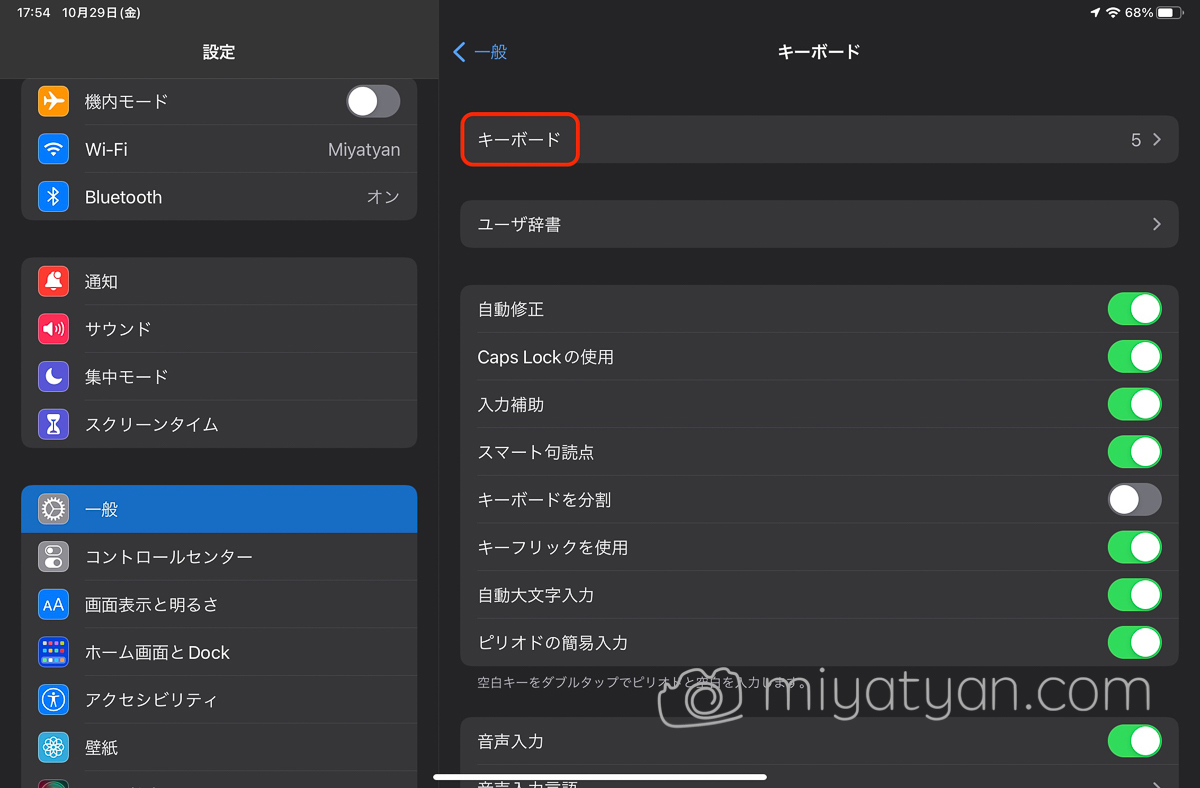Tap the コントロールセンター icon
Screen dimensions: 1200x788
[x=54, y=557]
